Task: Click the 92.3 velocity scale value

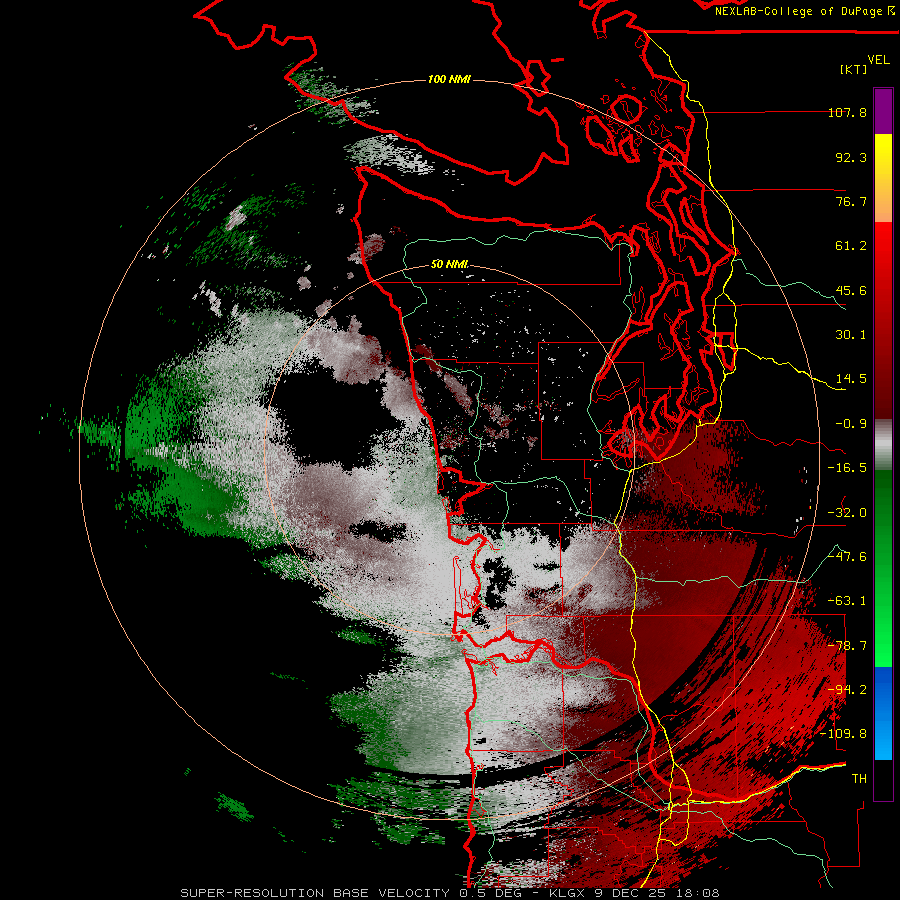Action: 851,157
